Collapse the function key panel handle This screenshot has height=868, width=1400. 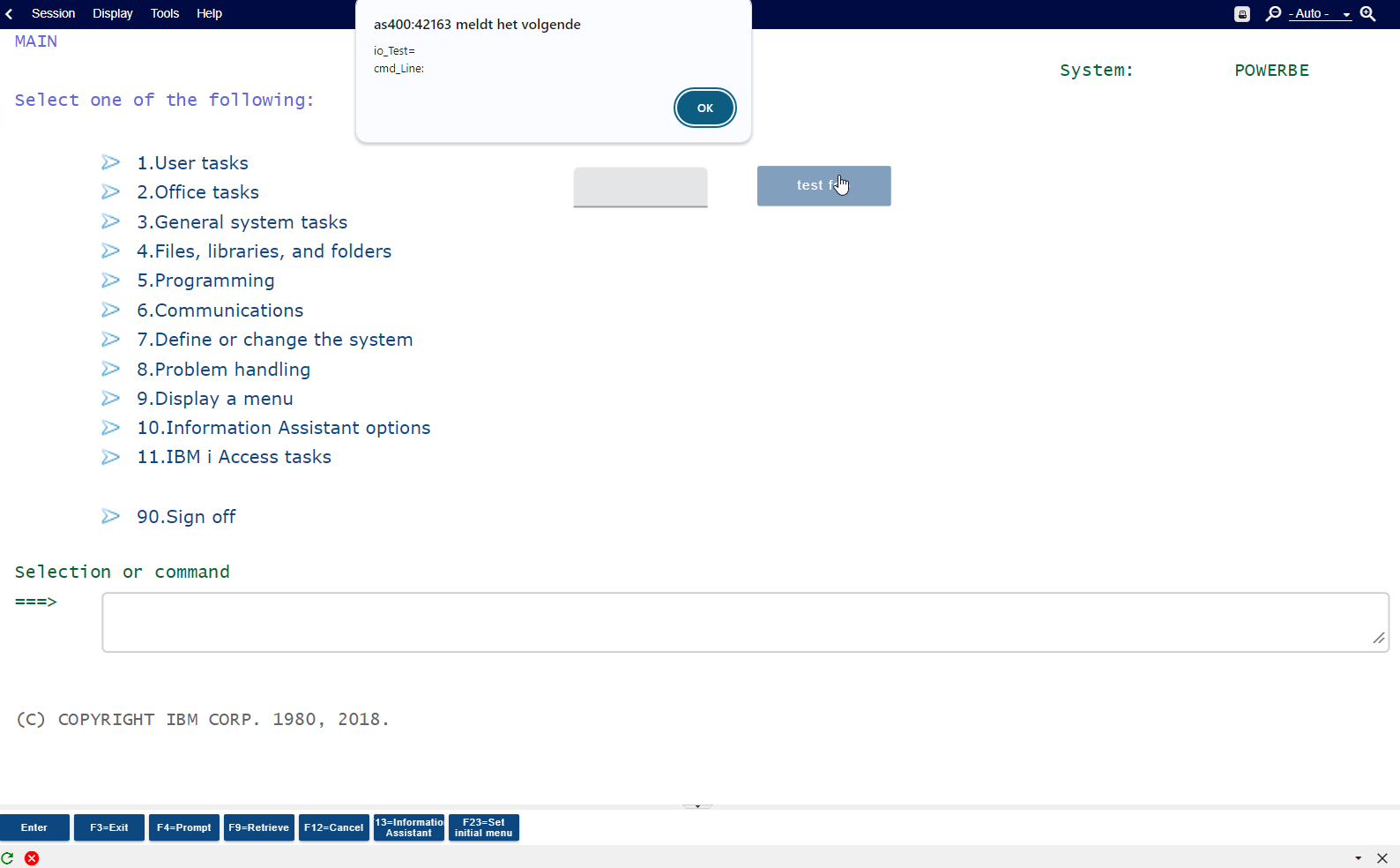tap(697, 806)
